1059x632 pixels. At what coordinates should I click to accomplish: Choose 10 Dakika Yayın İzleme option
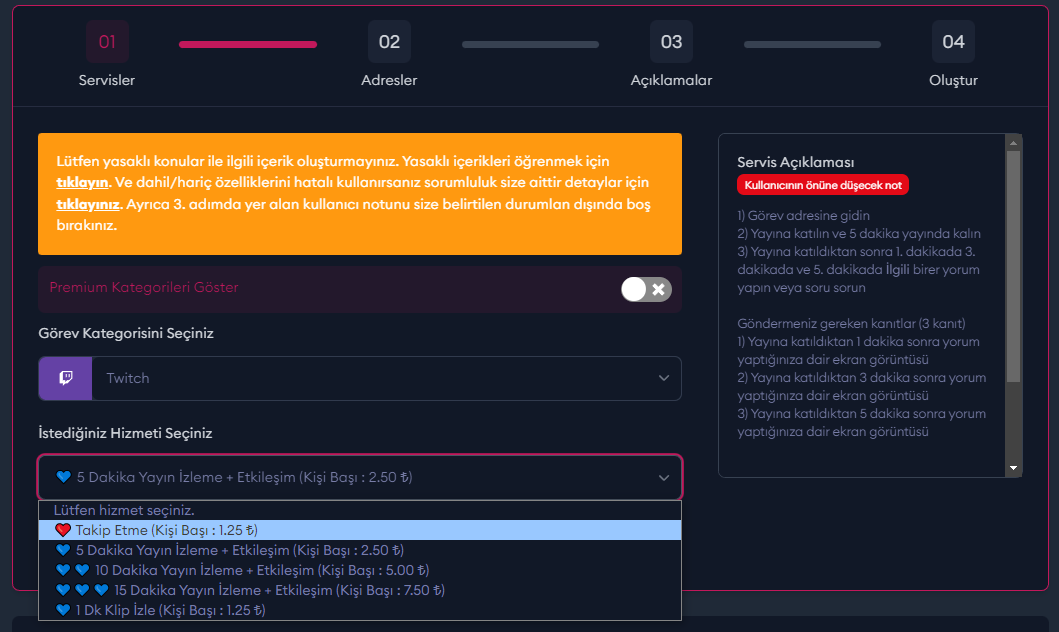(360, 571)
